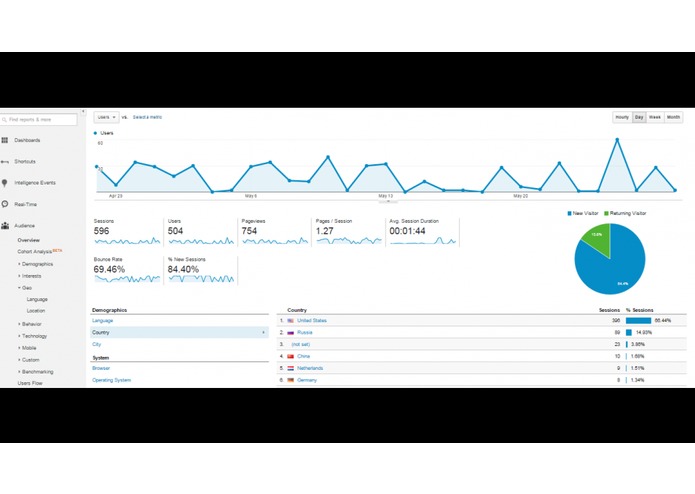Click the Browser system link
The height and width of the screenshot is (494, 695).
[101, 368]
